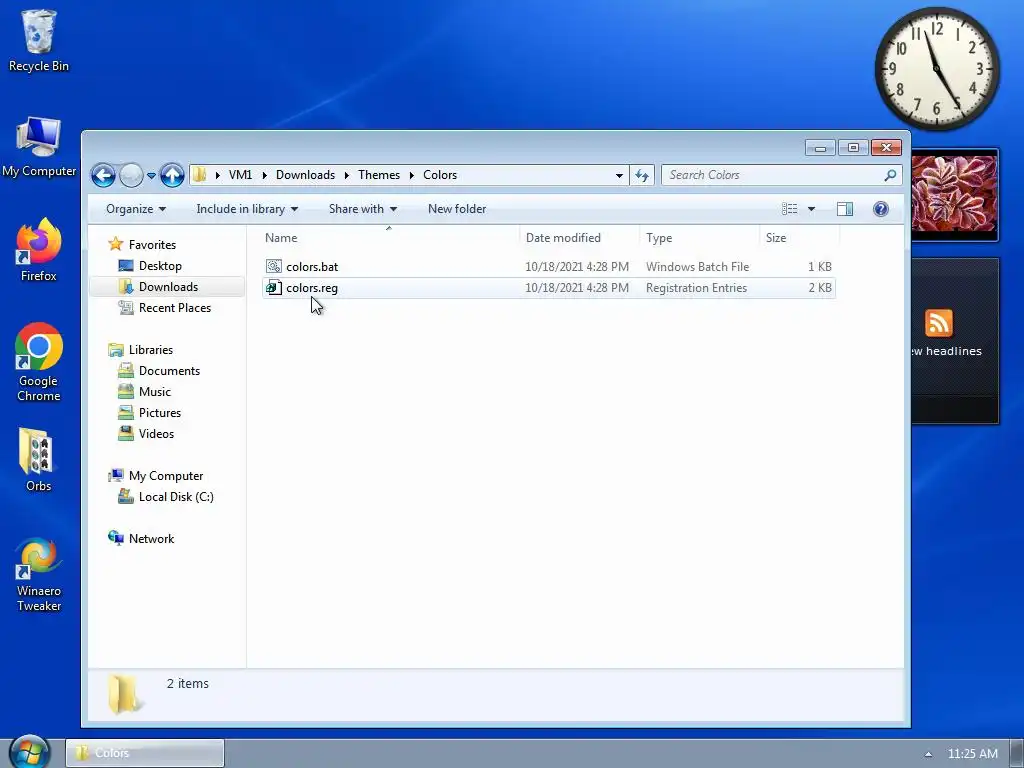
Task: Expand arrow after Themes in address bar
Action: [411, 175]
